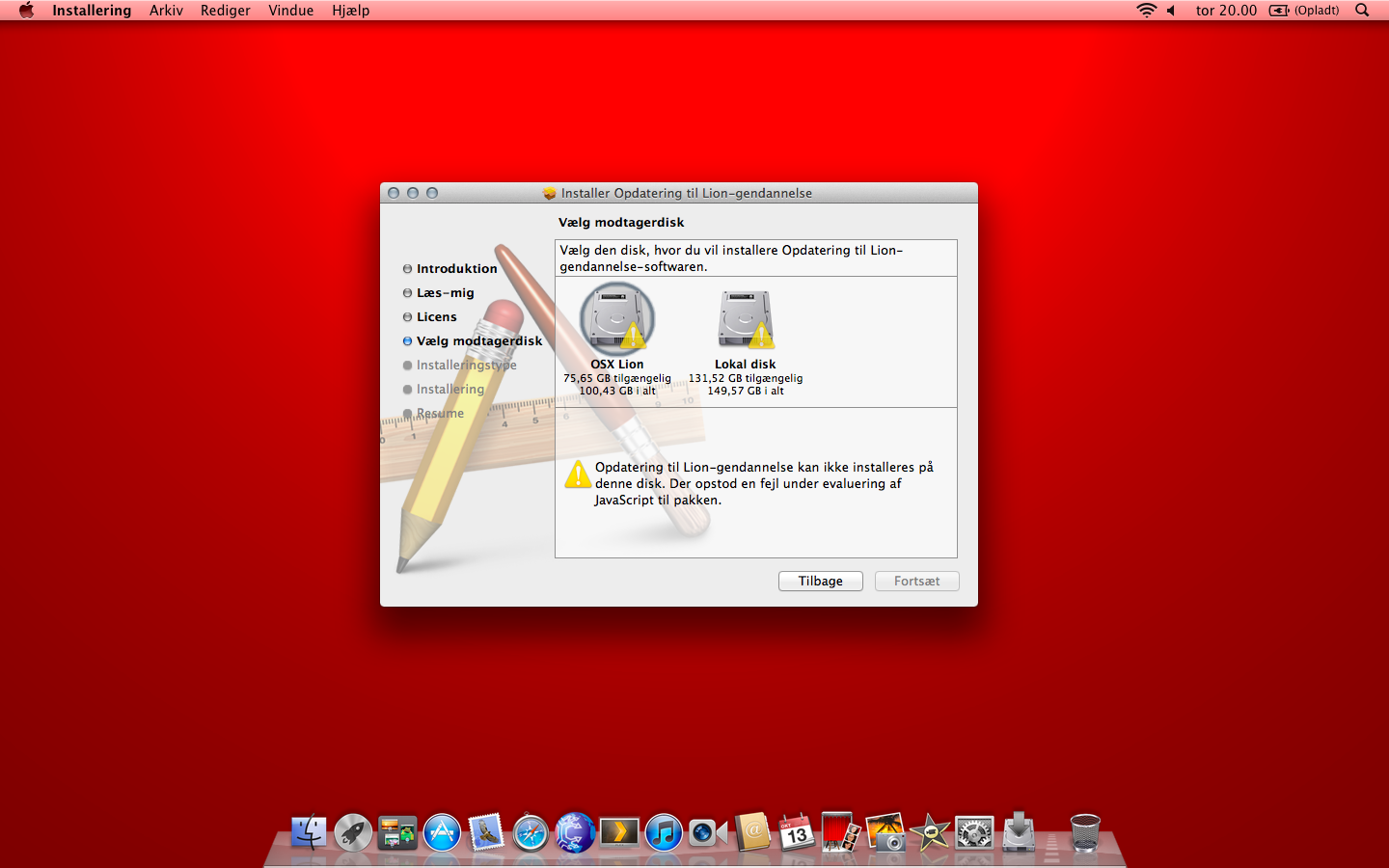Open Mission Control in the Dock

pyautogui.click(x=397, y=832)
